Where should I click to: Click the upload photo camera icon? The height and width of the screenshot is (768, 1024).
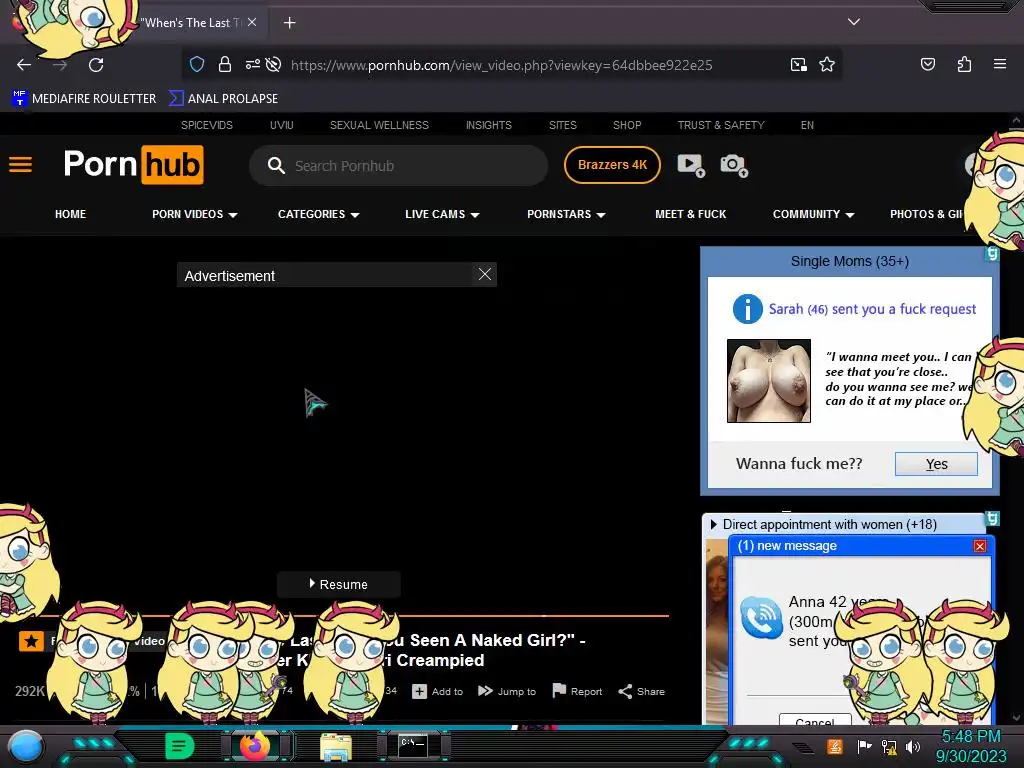point(734,165)
